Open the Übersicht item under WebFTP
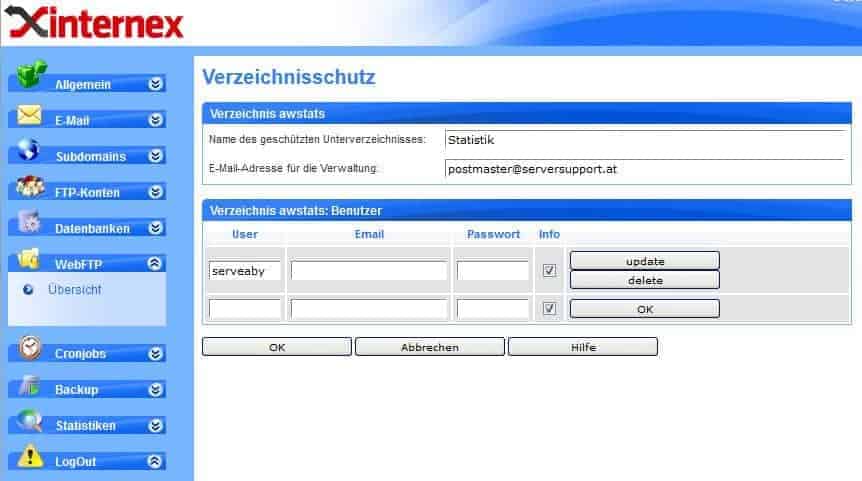This screenshot has width=862, height=481. 75,290
